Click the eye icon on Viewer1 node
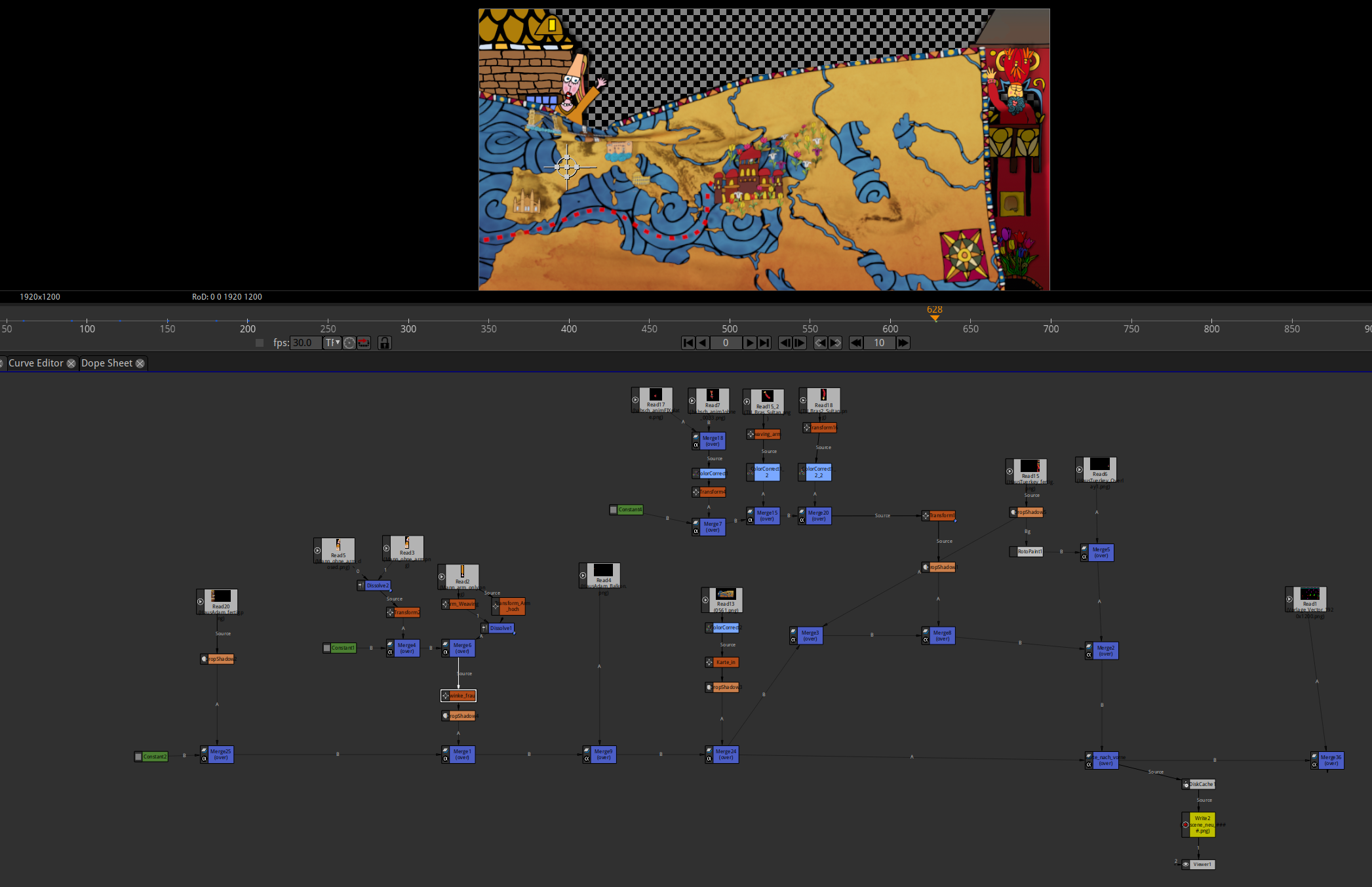The width and height of the screenshot is (1372, 887). pyautogui.click(x=1186, y=865)
